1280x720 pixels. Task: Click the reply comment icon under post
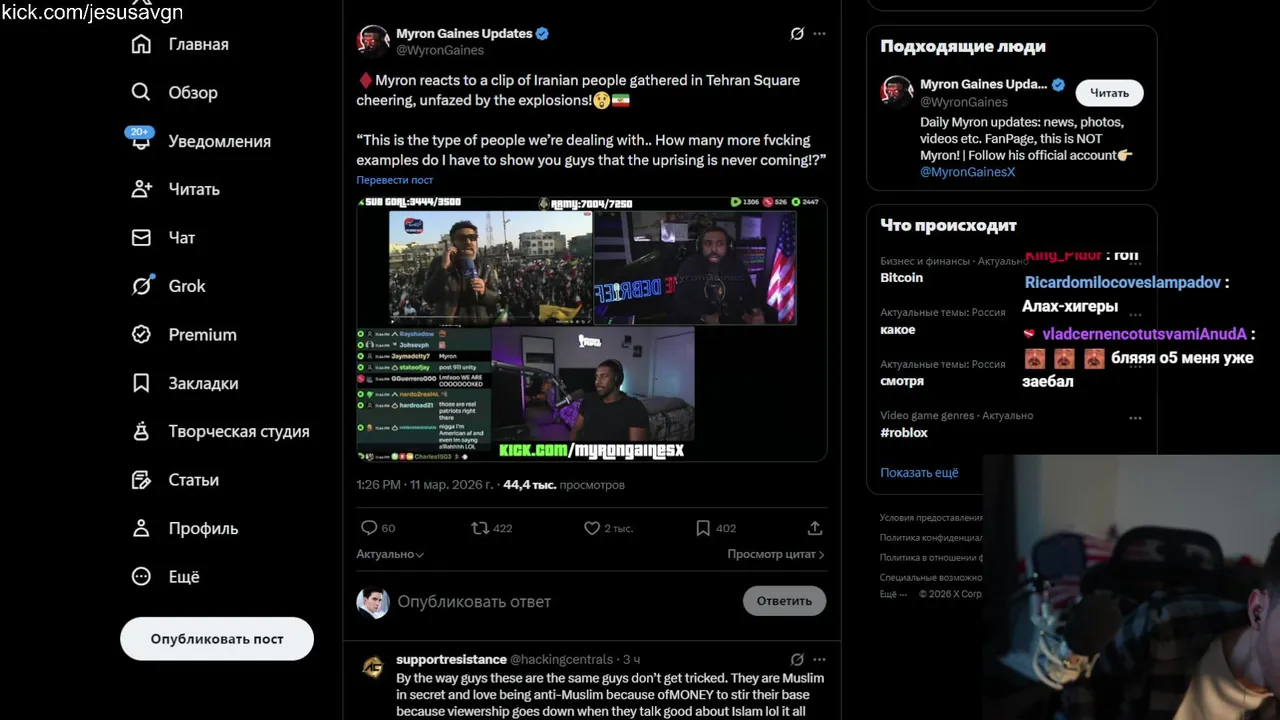coord(369,528)
